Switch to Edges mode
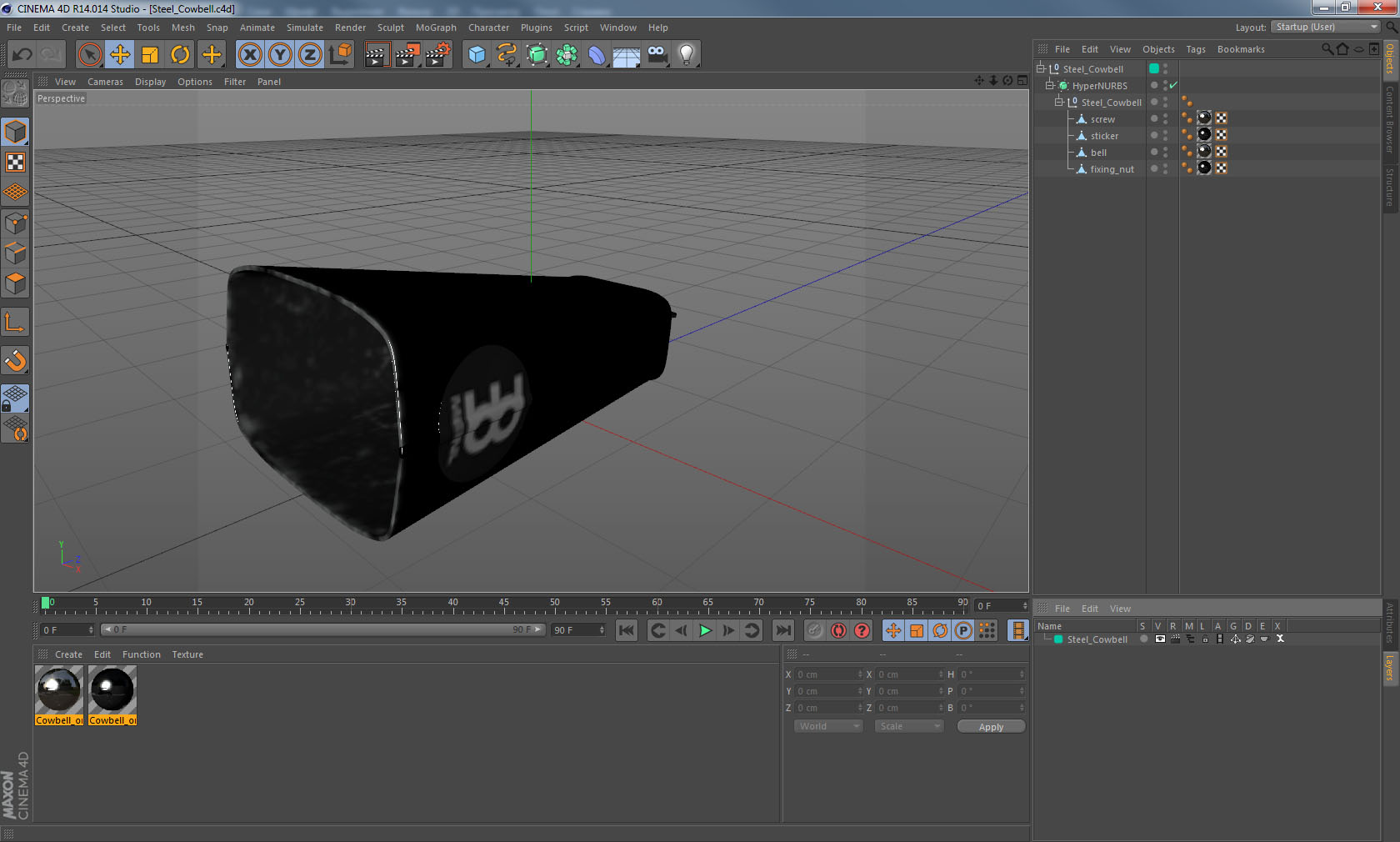The height and width of the screenshot is (842, 1400). point(16,253)
